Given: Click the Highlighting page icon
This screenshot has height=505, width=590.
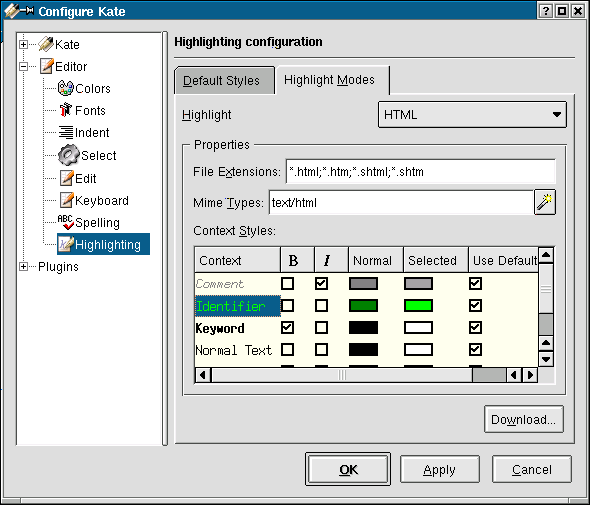Looking at the screenshot, I should (66, 244).
